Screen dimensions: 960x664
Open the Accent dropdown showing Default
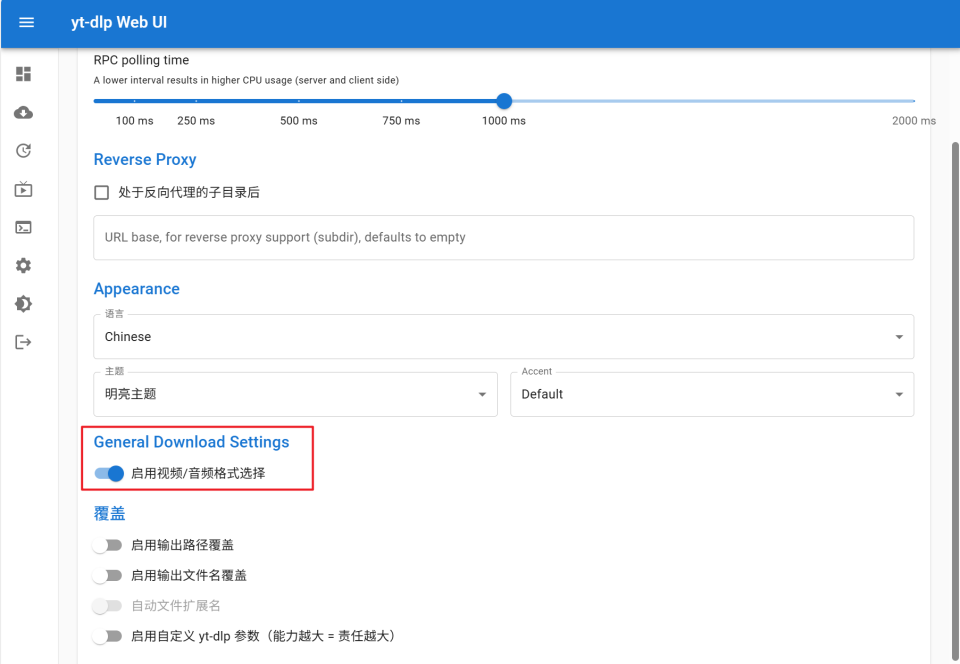click(x=712, y=394)
